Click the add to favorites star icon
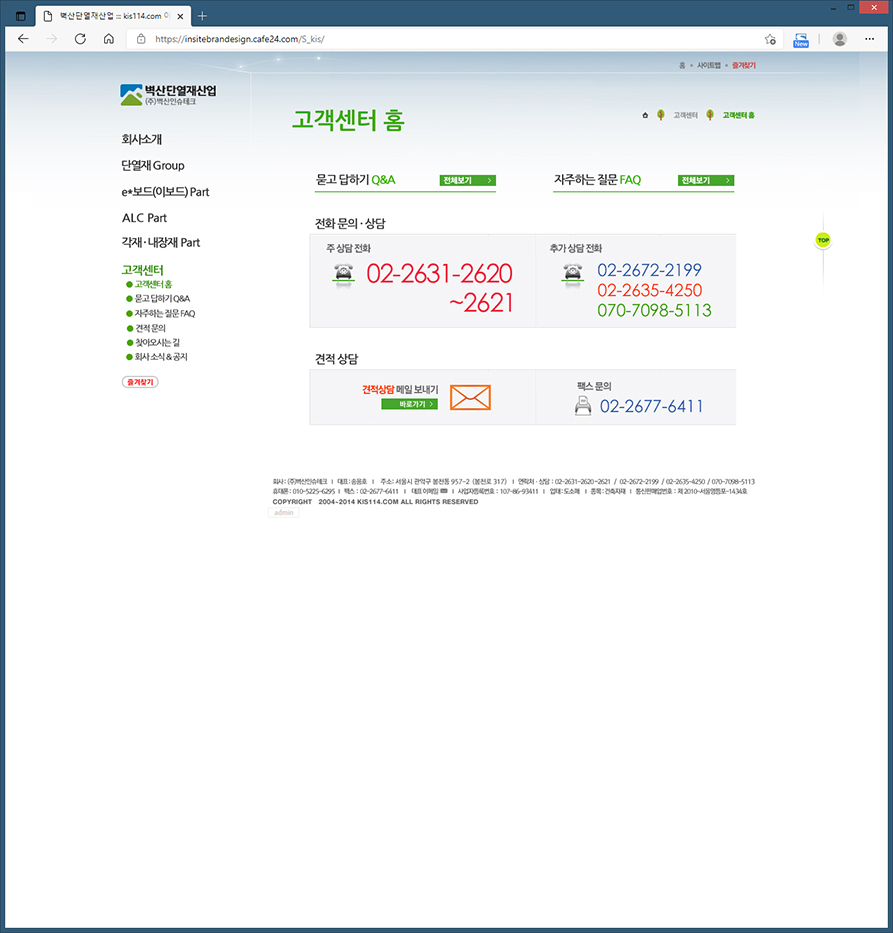This screenshot has width=893, height=933. point(769,39)
